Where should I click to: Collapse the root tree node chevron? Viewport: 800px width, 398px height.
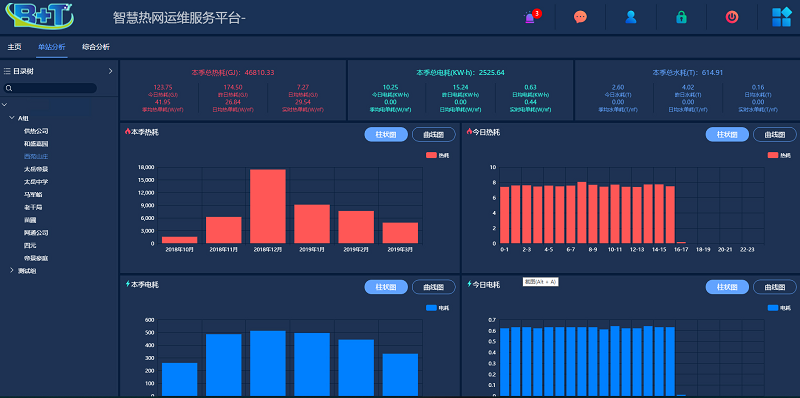click(x=5, y=105)
